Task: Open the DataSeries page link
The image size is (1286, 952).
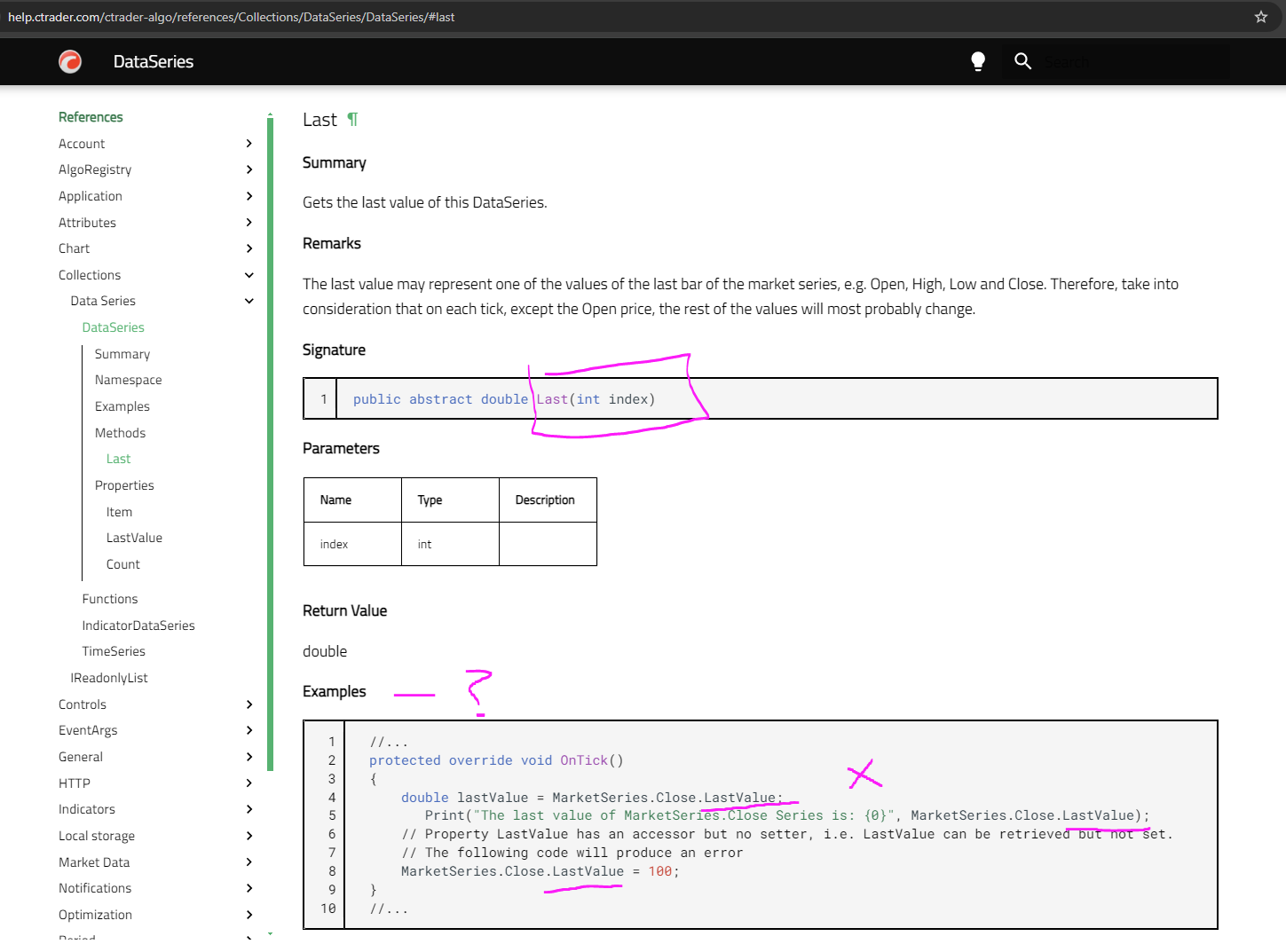Action: click(113, 327)
